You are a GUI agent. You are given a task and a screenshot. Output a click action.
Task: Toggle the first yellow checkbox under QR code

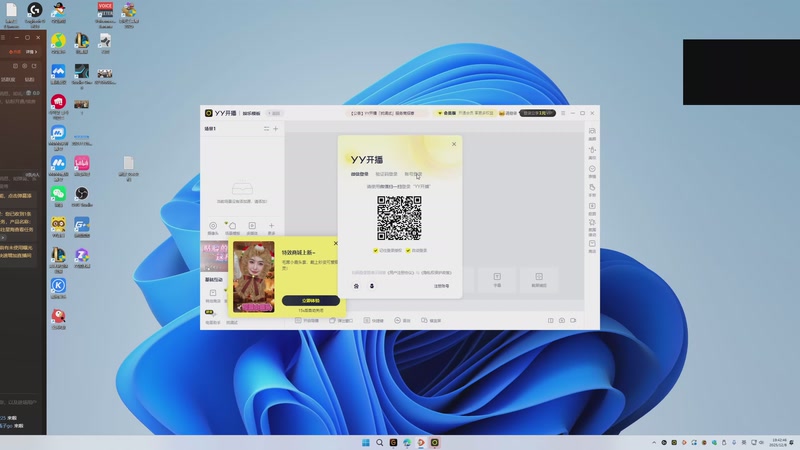(376, 251)
